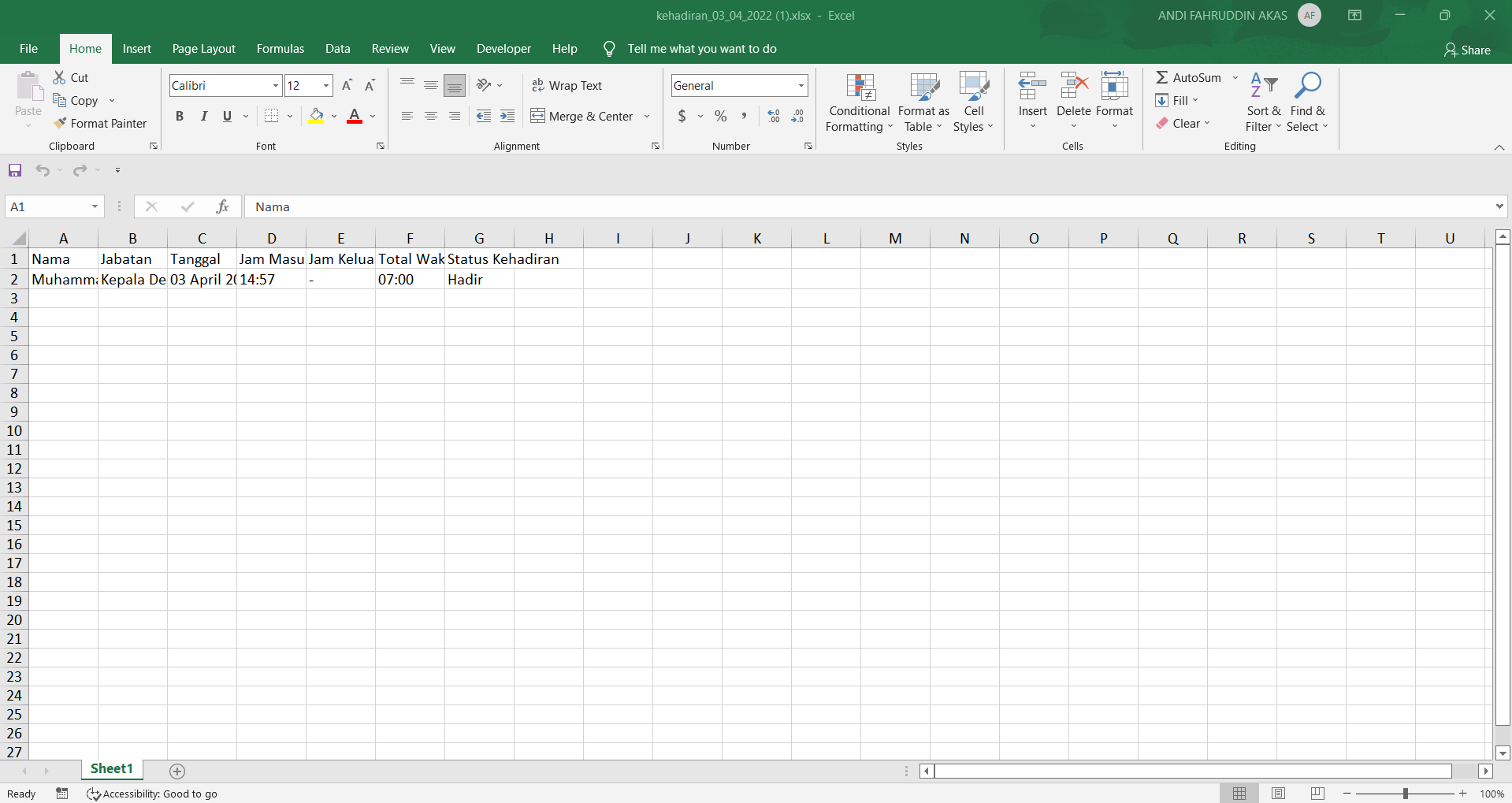Open the General number format dropdown
This screenshot has width=1512, height=803.
coord(801,85)
